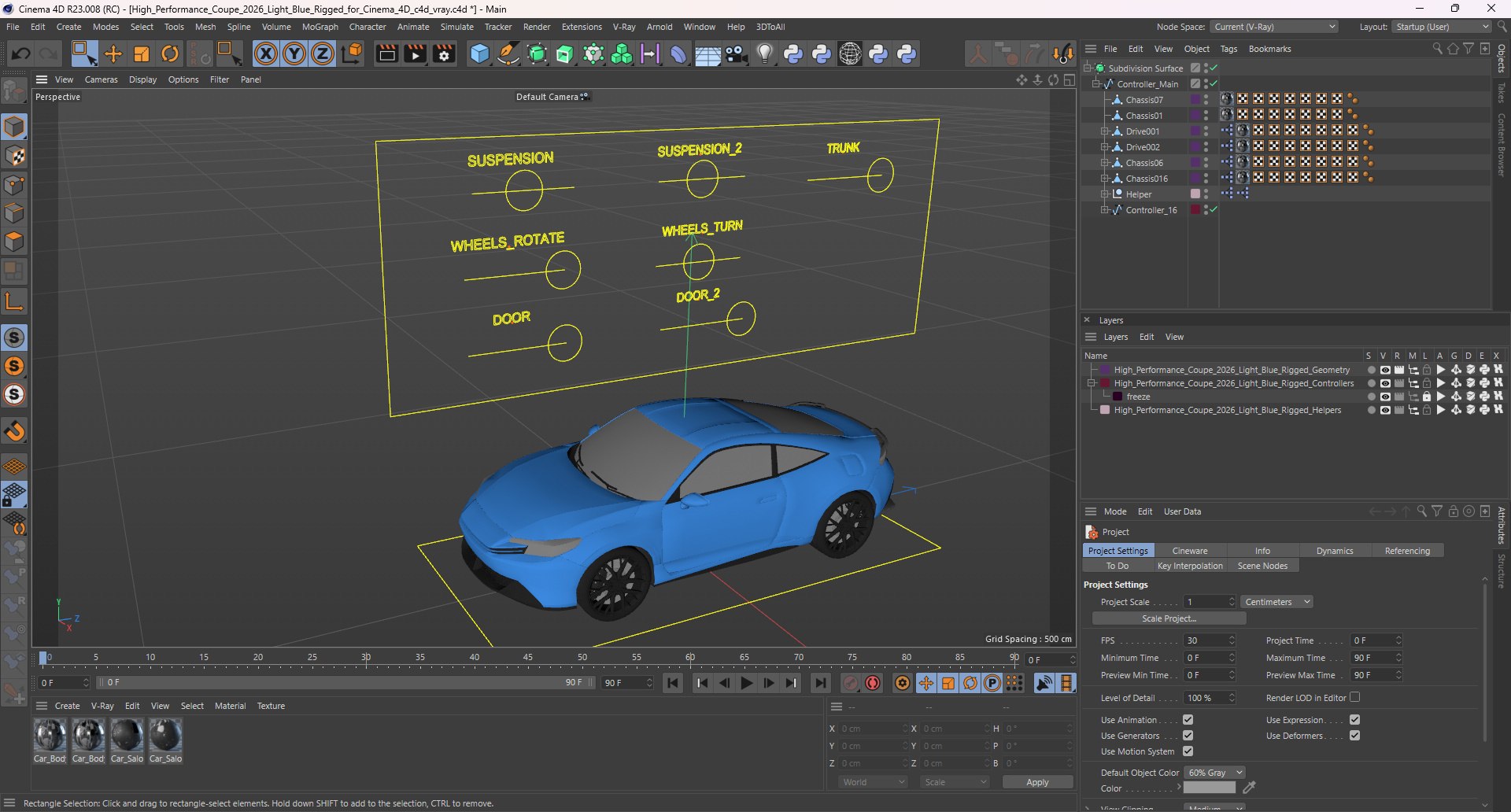Toggle Use Motion System checkbox
This screenshot has width=1511, height=812.
(1188, 751)
